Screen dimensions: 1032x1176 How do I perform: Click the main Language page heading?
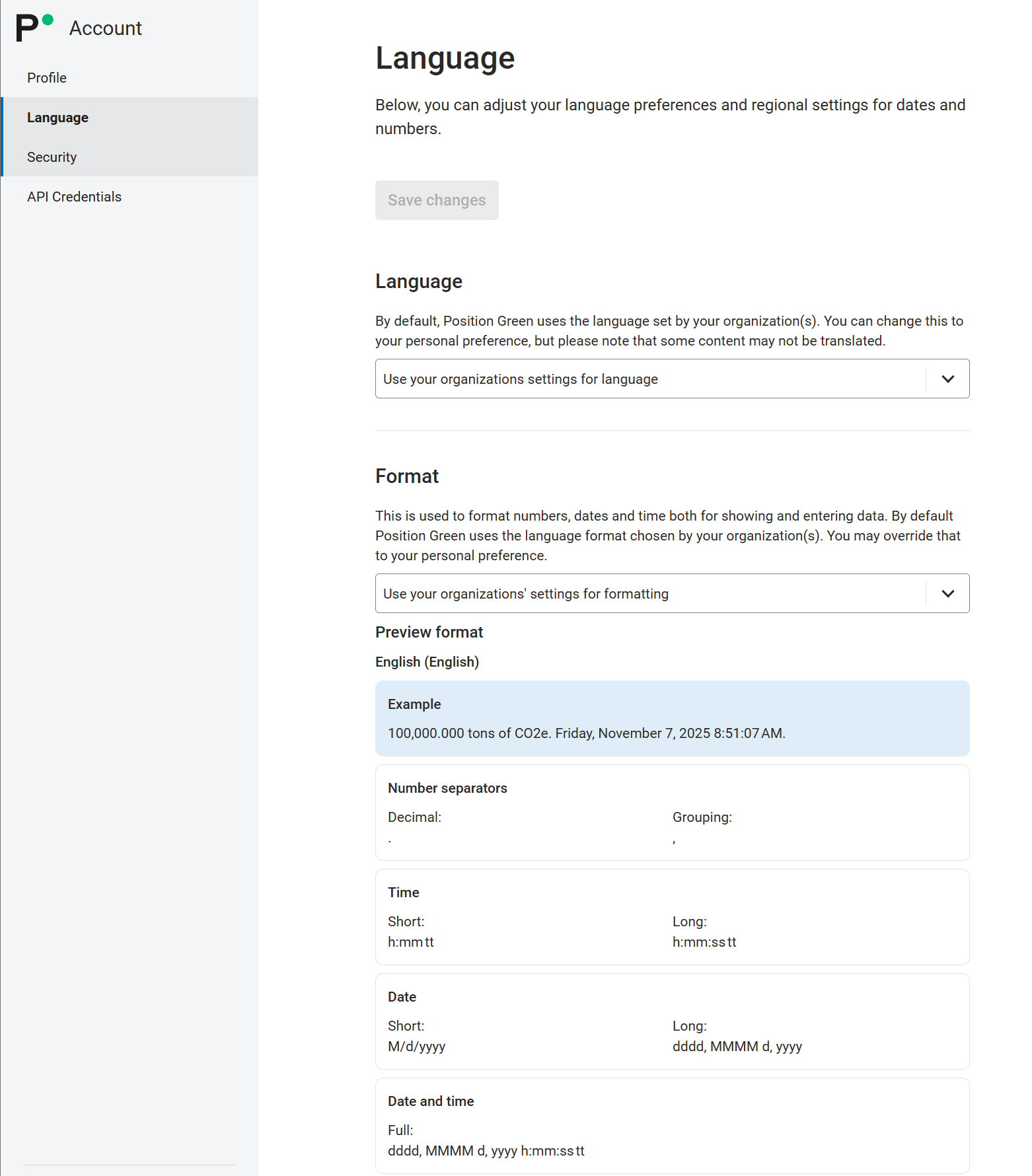[445, 58]
